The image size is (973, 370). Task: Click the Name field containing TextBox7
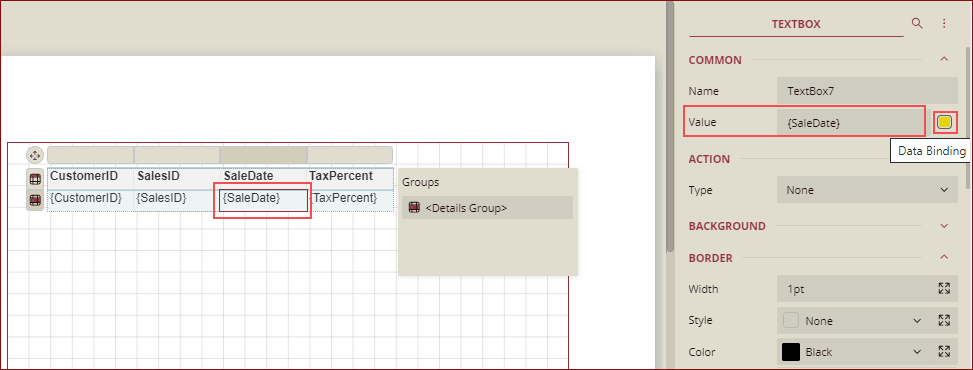867,91
